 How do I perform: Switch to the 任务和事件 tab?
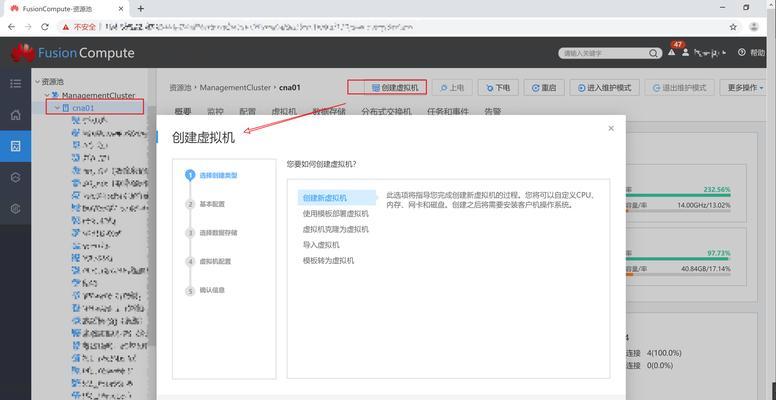coord(447,112)
